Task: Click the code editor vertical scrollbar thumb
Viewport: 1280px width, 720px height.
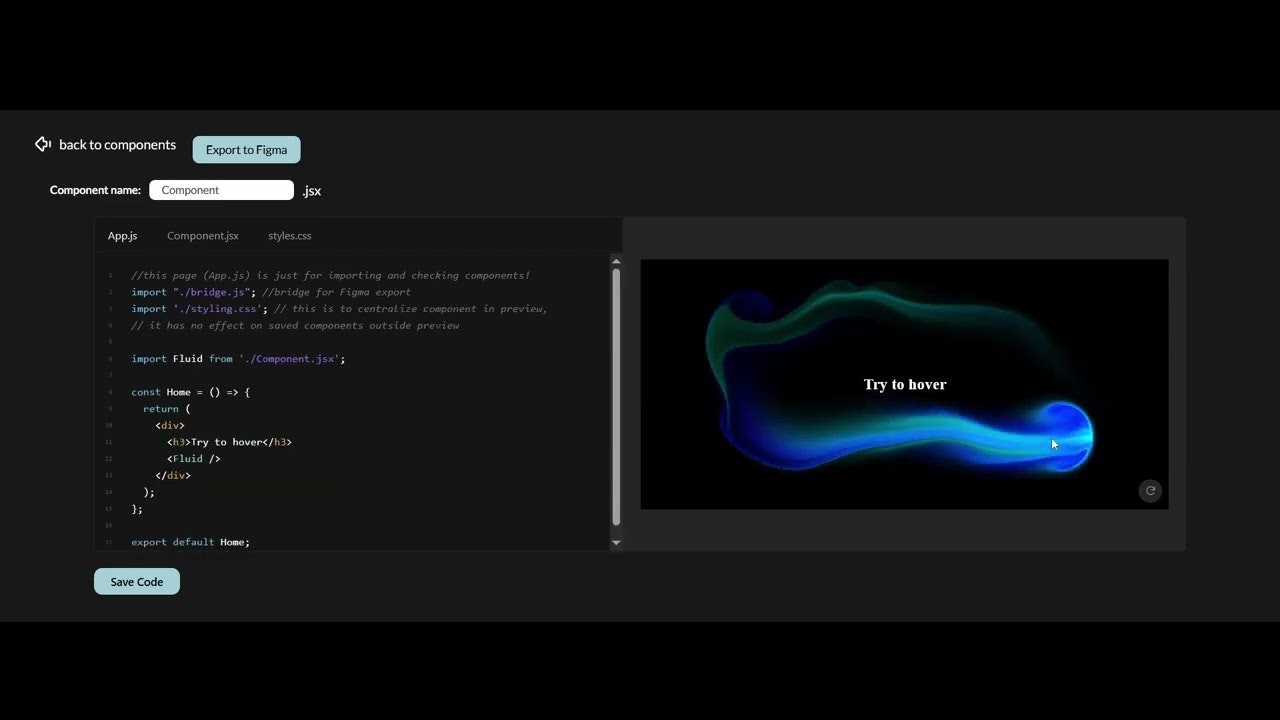Action: tap(616, 396)
